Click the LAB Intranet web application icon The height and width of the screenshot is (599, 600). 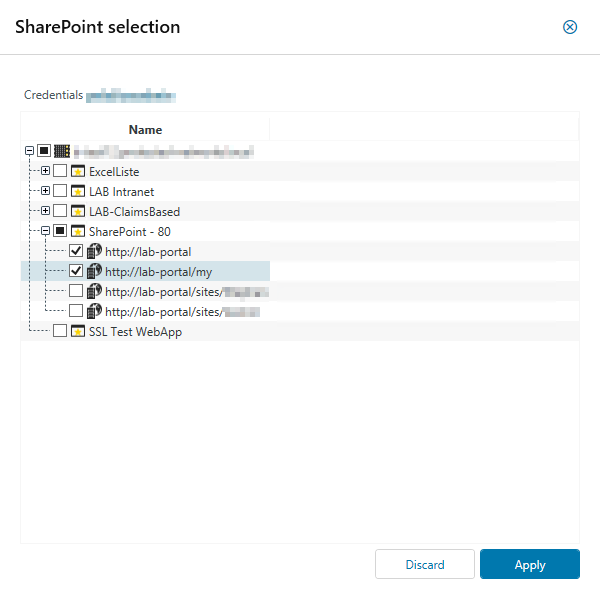click(78, 191)
